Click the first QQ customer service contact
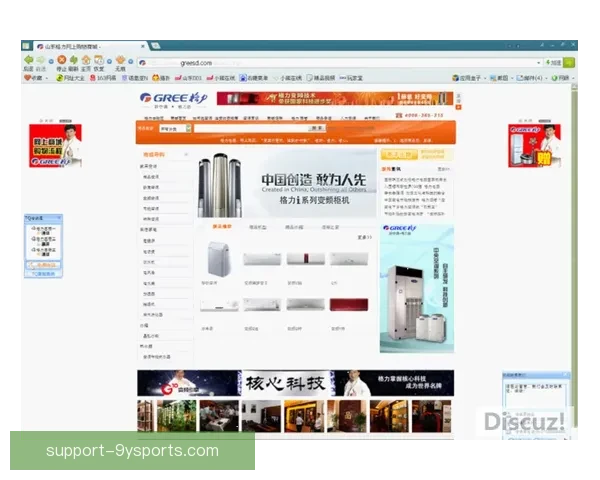600x480 pixels. click(44, 230)
